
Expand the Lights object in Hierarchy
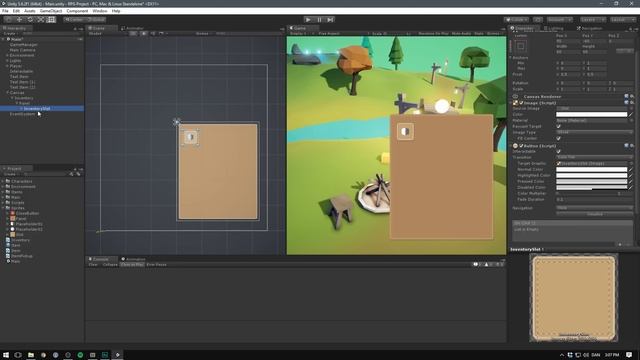pos(7,60)
